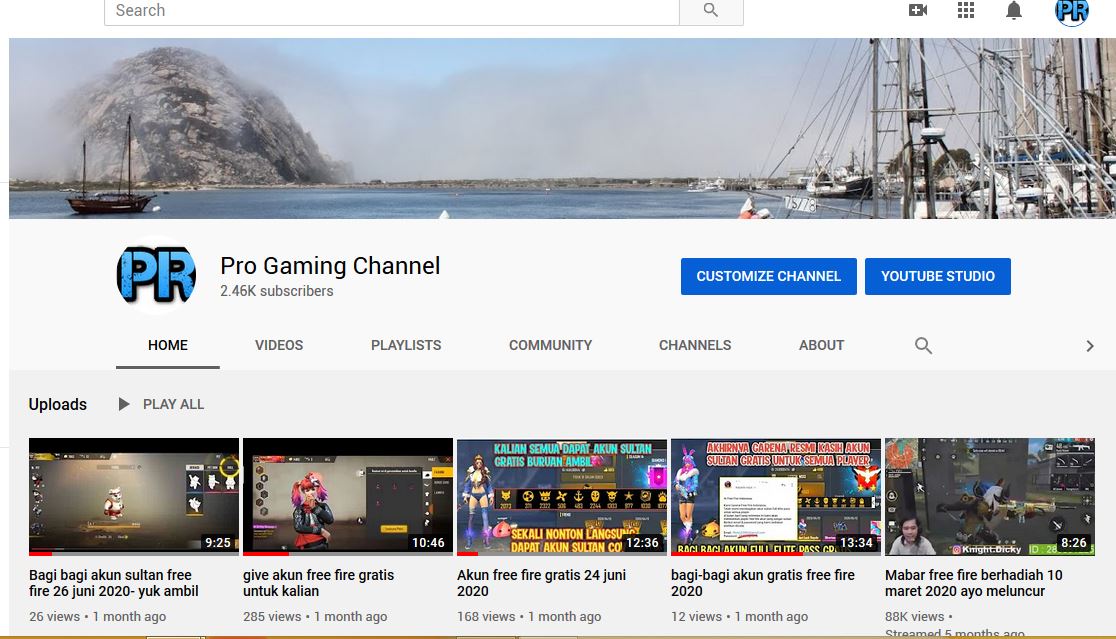
Task: Open thumbnail of 10:46 video
Action: point(348,497)
